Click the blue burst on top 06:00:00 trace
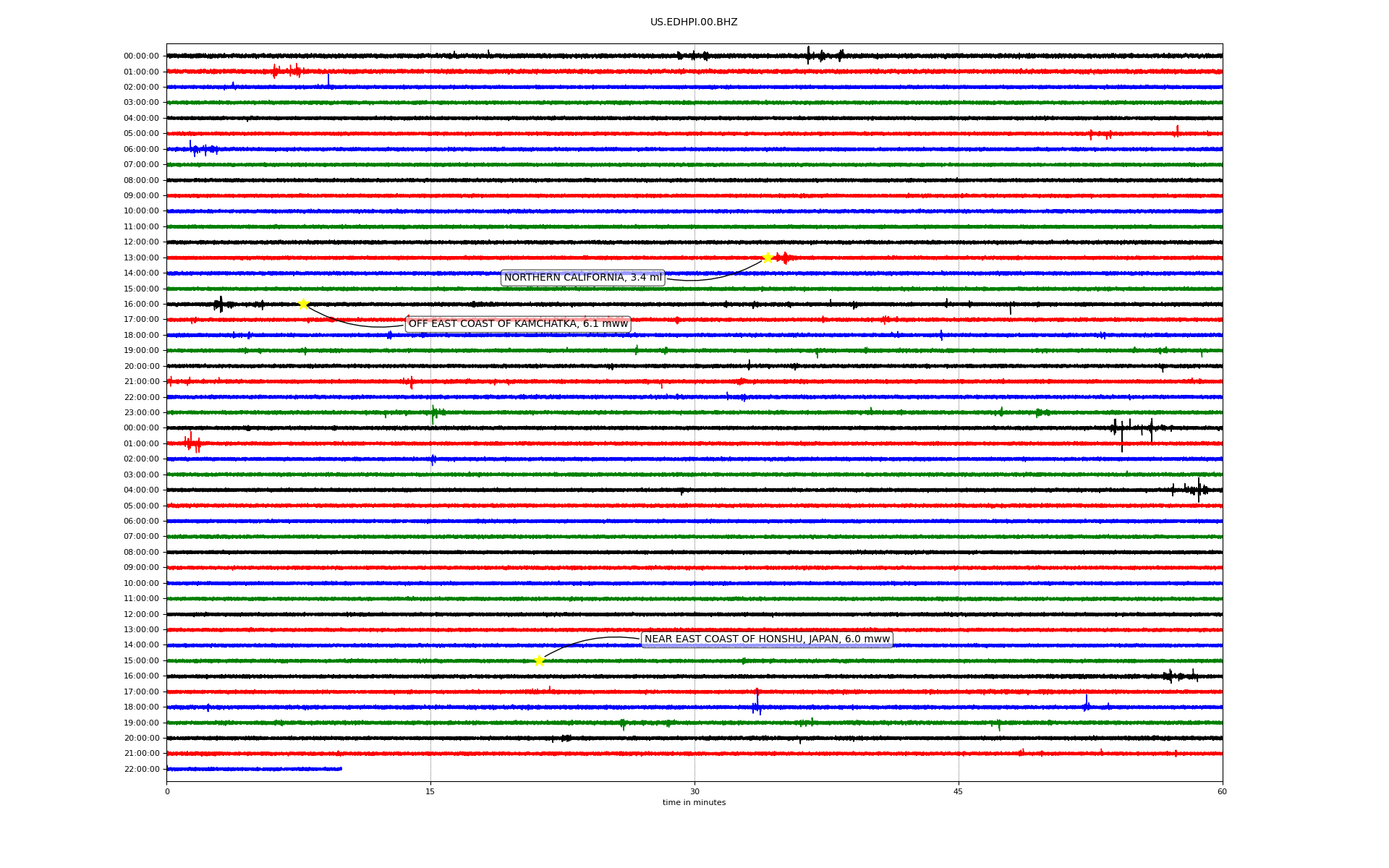The image size is (1389, 868). tap(200, 149)
